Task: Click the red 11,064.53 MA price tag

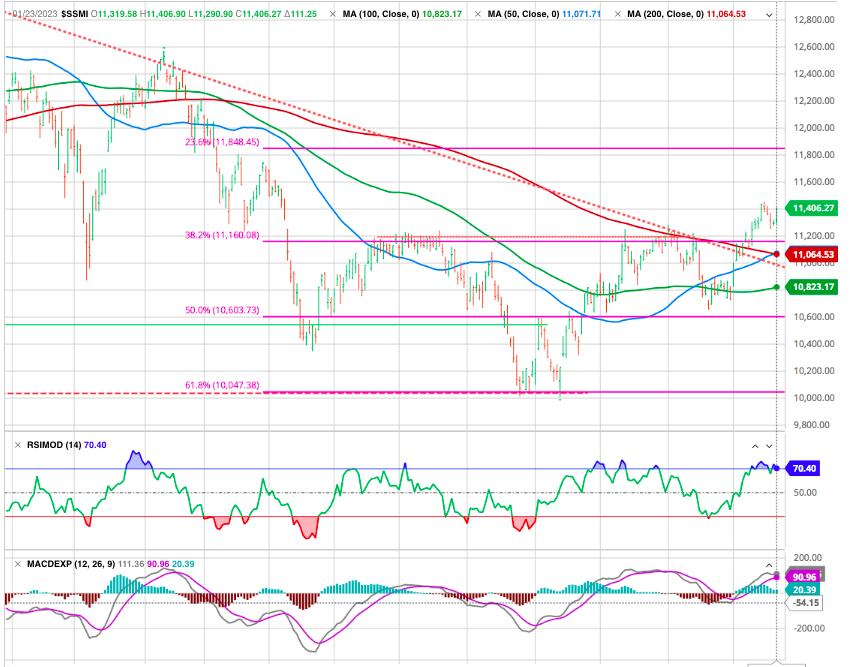Action: coord(815,255)
